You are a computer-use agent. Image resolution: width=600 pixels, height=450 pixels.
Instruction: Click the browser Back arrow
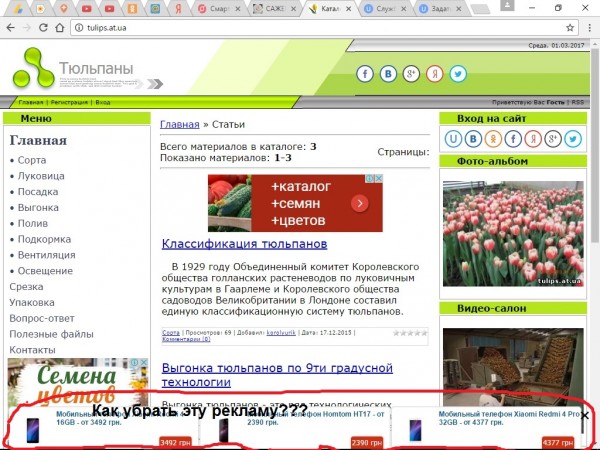point(10,28)
